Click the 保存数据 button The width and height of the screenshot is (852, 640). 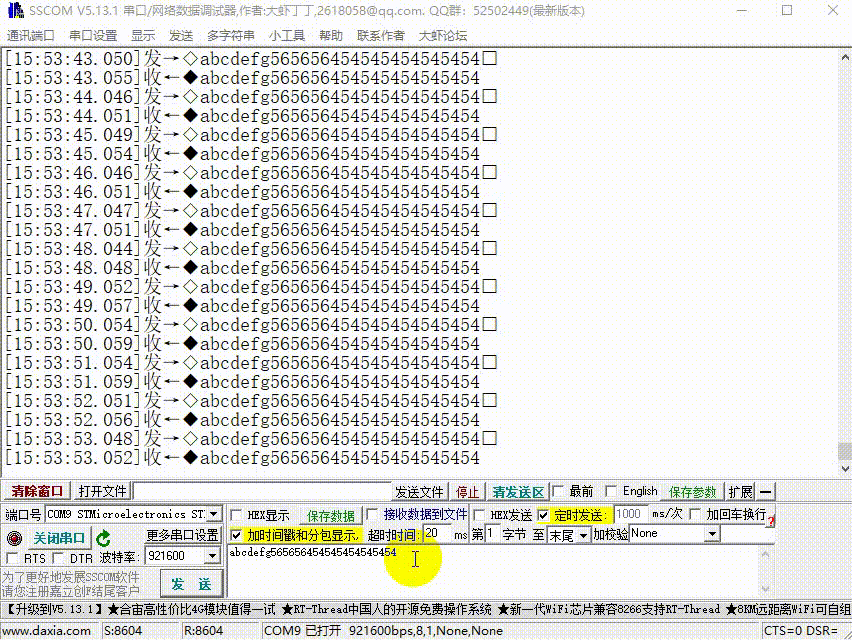click(330, 516)
